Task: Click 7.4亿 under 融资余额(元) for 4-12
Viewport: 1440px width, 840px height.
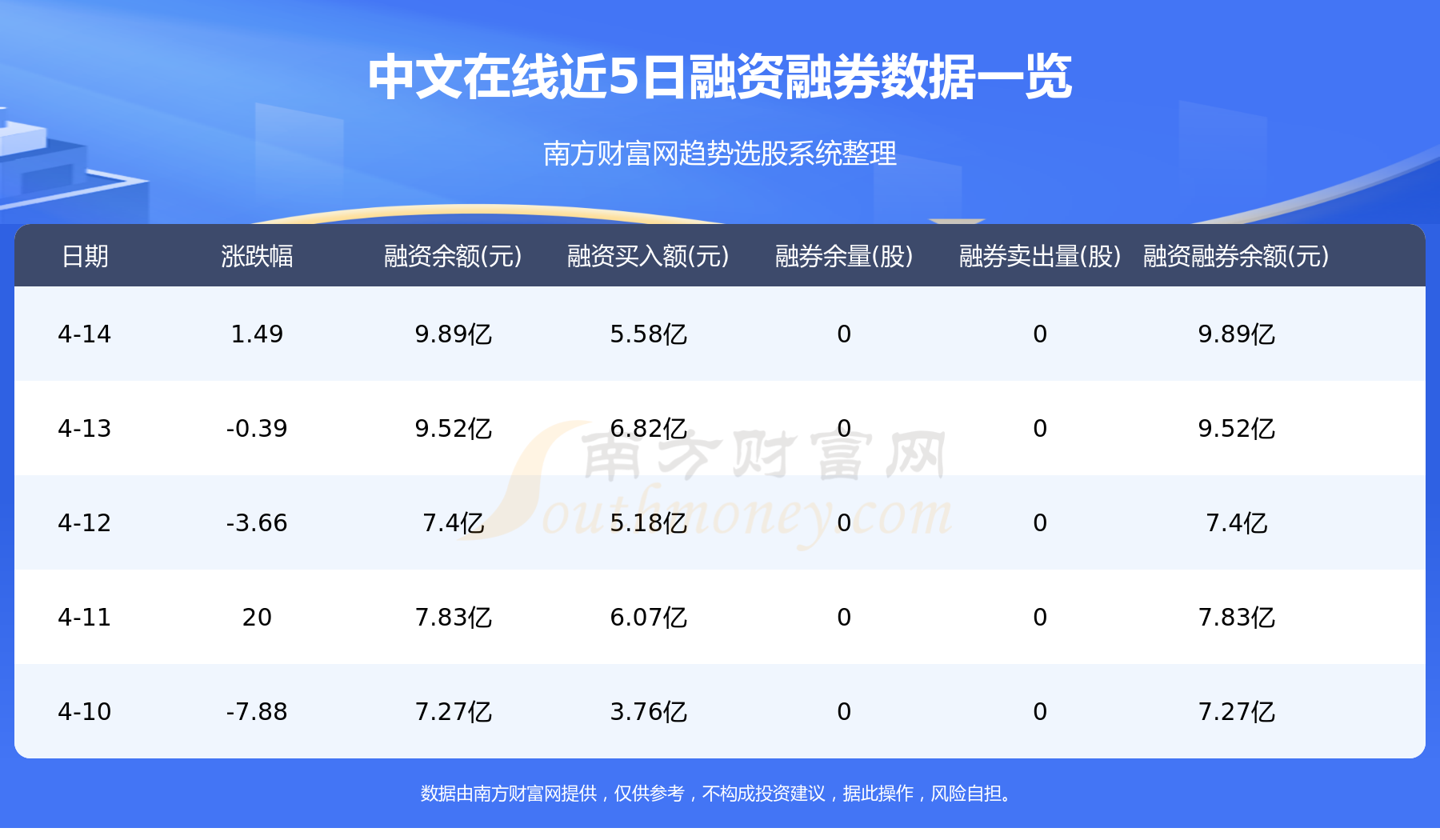Action: click(453, 523)
